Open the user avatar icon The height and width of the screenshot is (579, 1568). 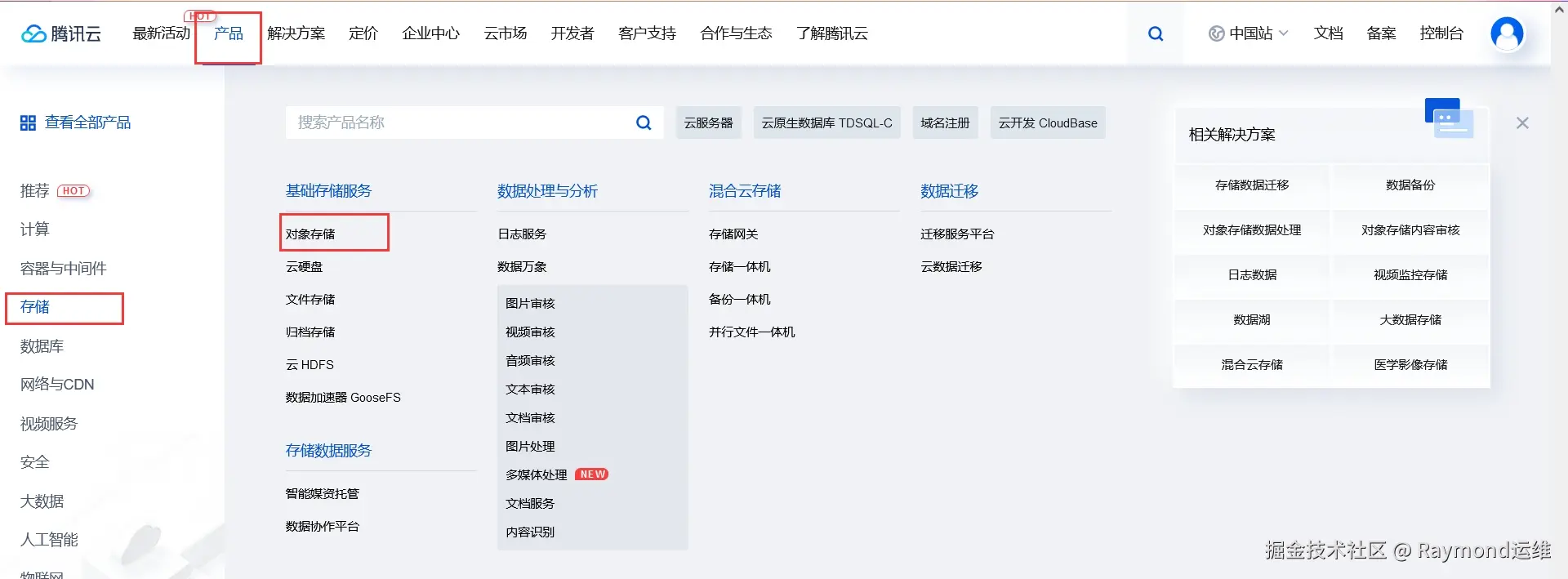click(x=1507, y=33)
